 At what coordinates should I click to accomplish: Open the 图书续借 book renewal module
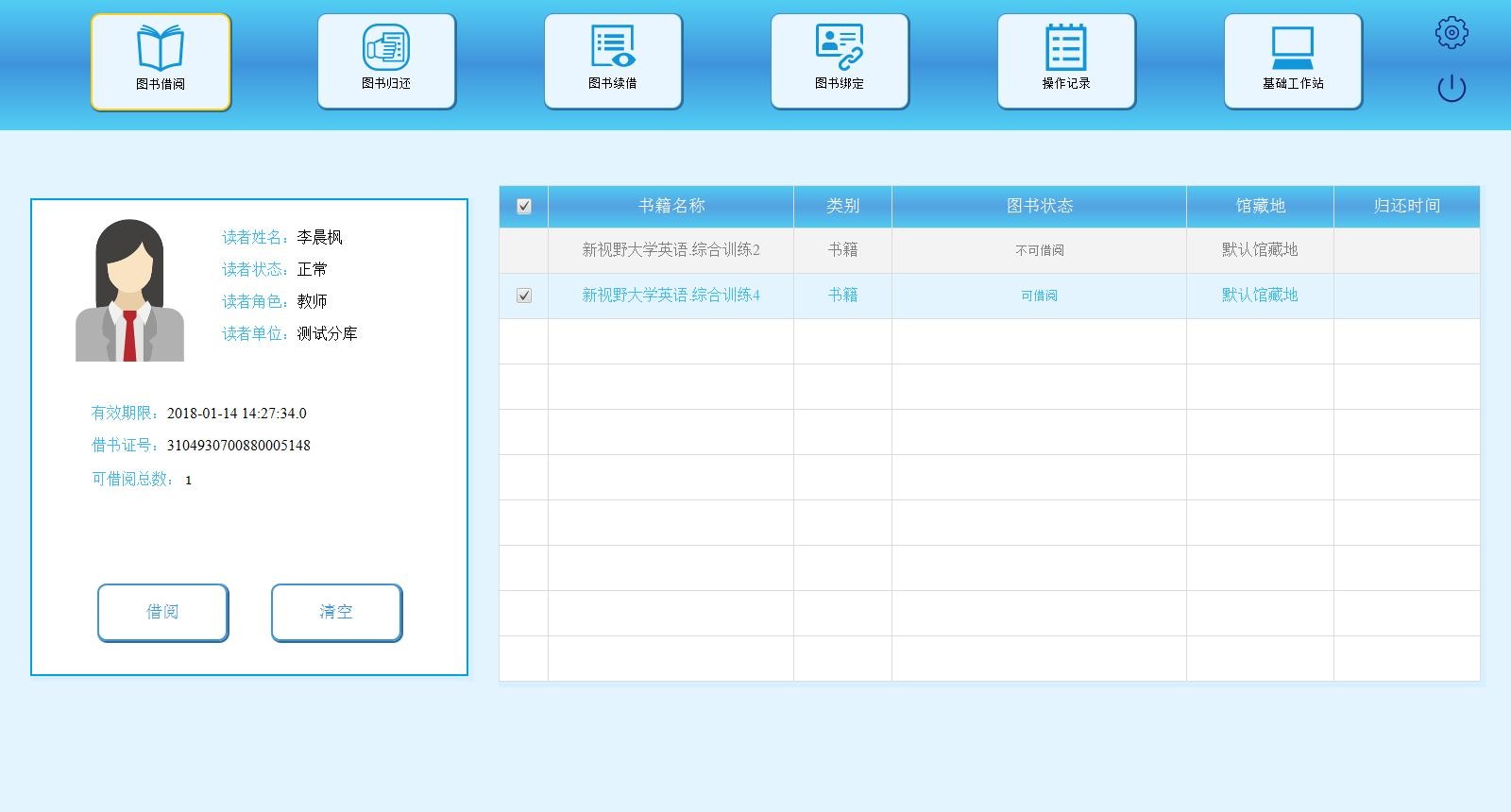(613, 61)
